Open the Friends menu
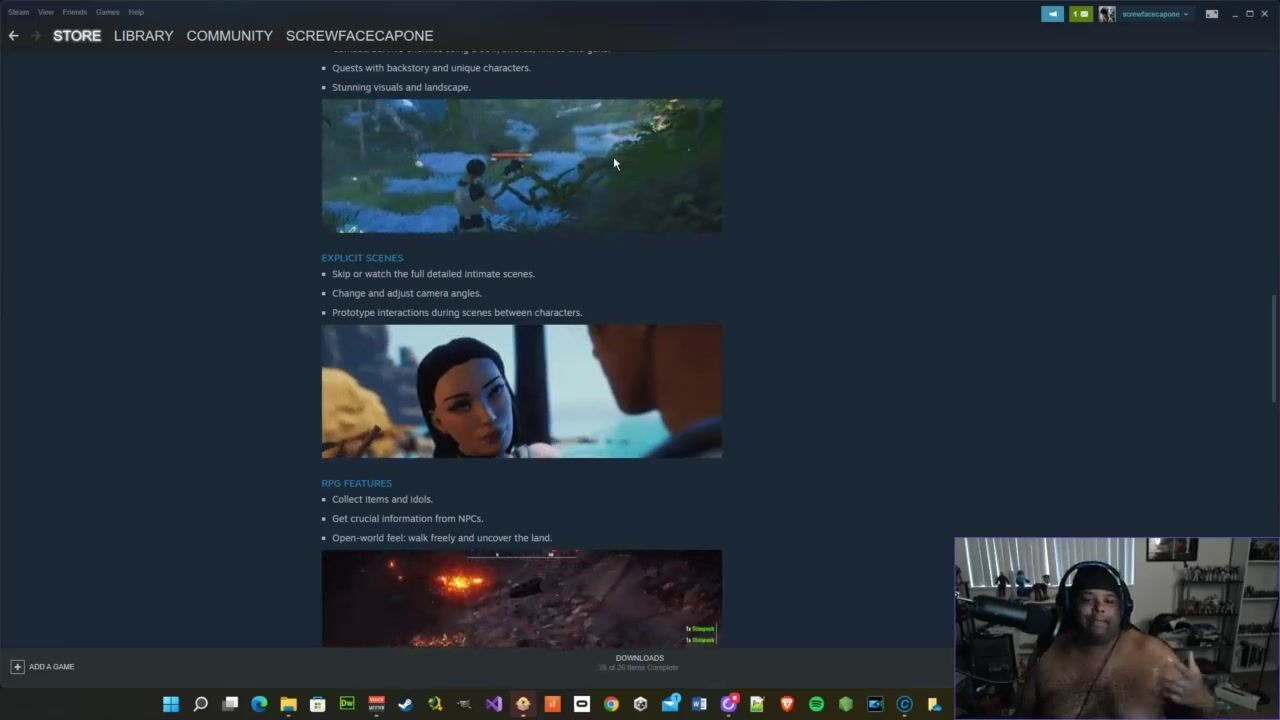 point(74,12)
